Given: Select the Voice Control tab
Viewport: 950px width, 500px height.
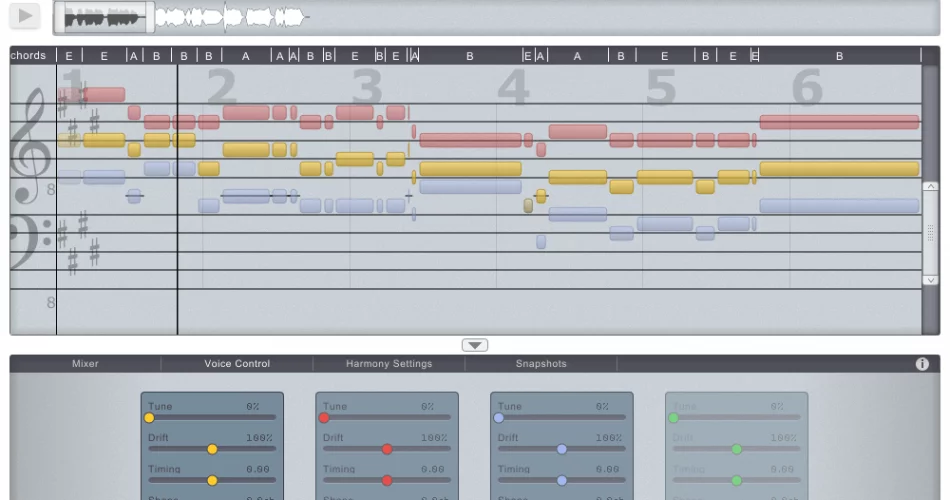Looking at the screenshot, I should 237,364.
